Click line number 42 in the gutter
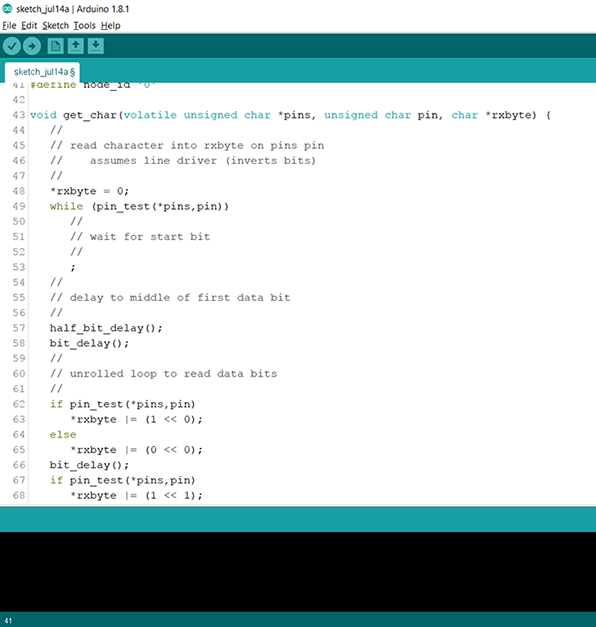Viewport: 596px width, 627px height. tap(18, 100)
